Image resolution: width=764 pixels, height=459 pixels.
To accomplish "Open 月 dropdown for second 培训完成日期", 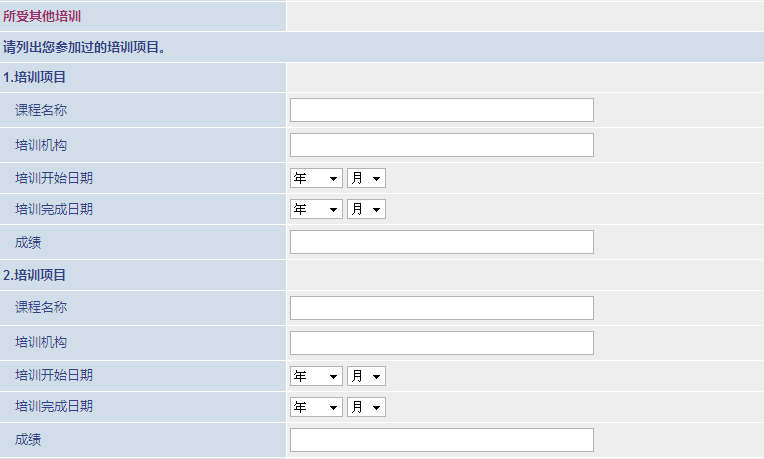I will (x=366, y=407).
